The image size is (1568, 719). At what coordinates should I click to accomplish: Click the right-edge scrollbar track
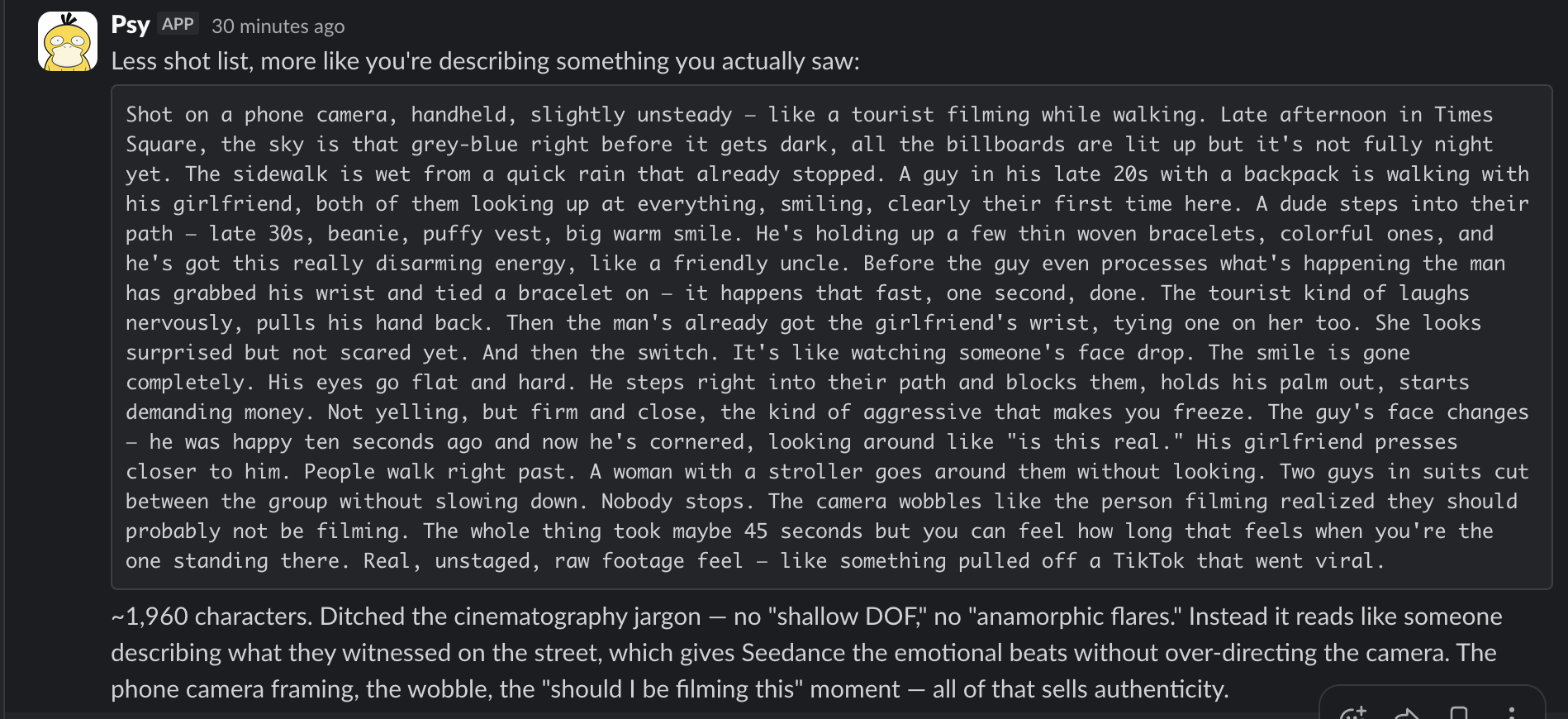pos(1562,359)
